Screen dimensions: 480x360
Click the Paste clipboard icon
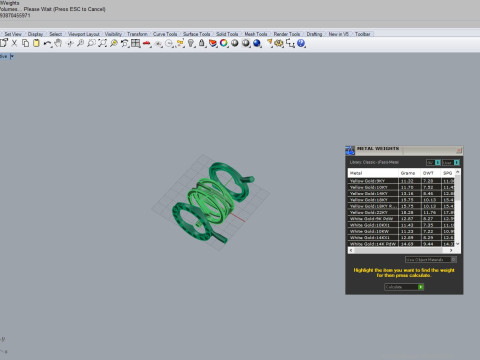coord(36,43)
